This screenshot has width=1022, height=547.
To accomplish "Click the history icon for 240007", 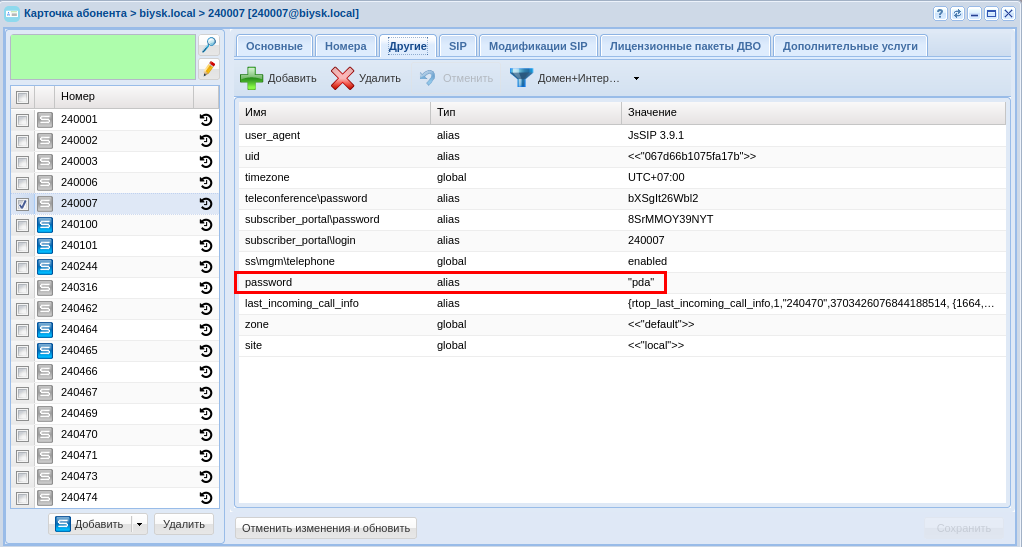I will [206, 203].
